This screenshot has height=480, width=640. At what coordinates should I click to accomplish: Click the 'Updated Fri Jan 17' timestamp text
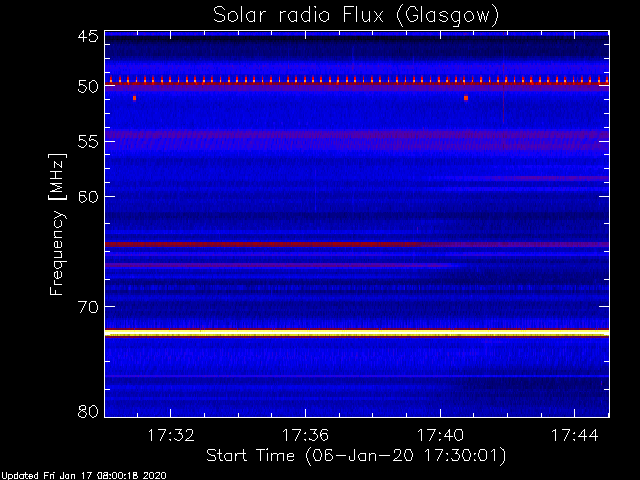click(x=83, y=476)
